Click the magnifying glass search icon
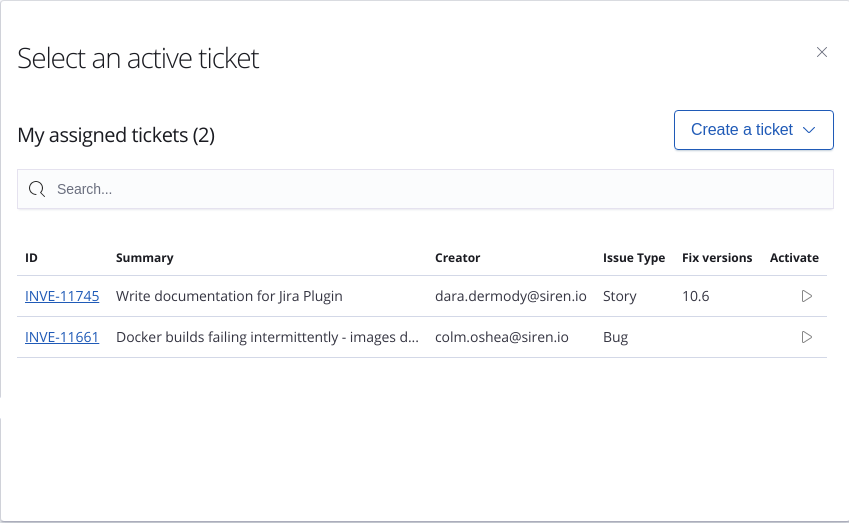Screen dimensions: 849x523 point(37,189)
